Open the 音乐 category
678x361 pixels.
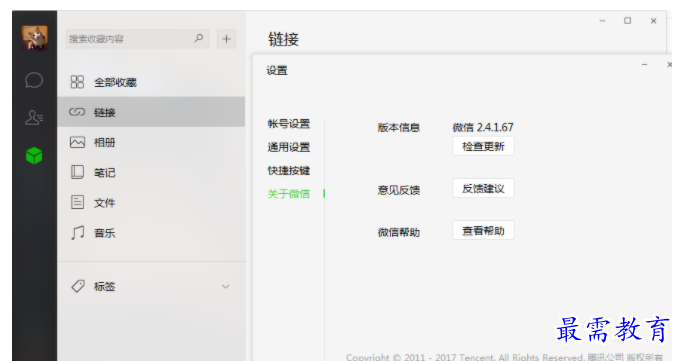pyautogui.click(x=151, y=233)
